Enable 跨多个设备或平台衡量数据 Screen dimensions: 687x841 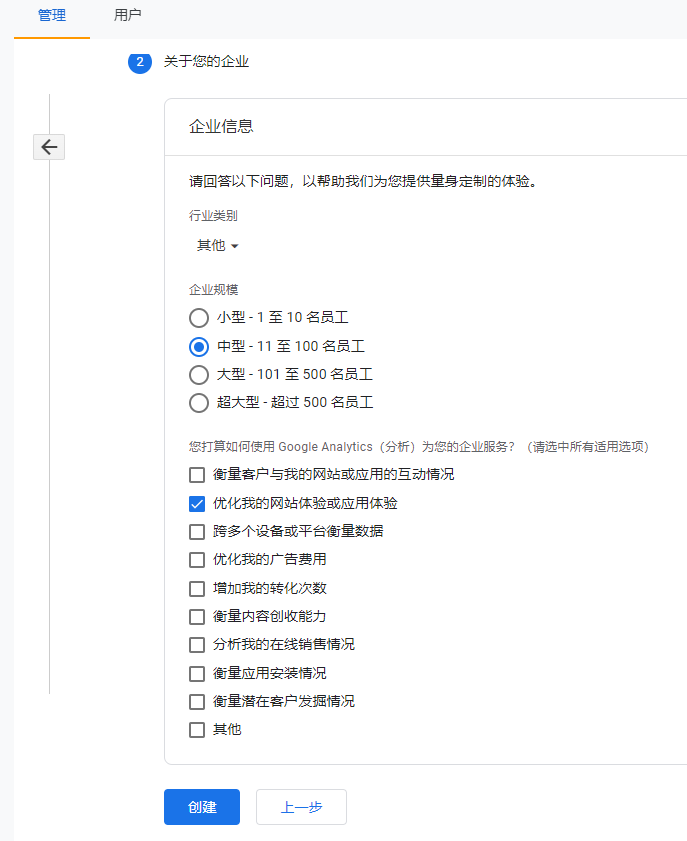pyautogui.click(x=197, y=531)
